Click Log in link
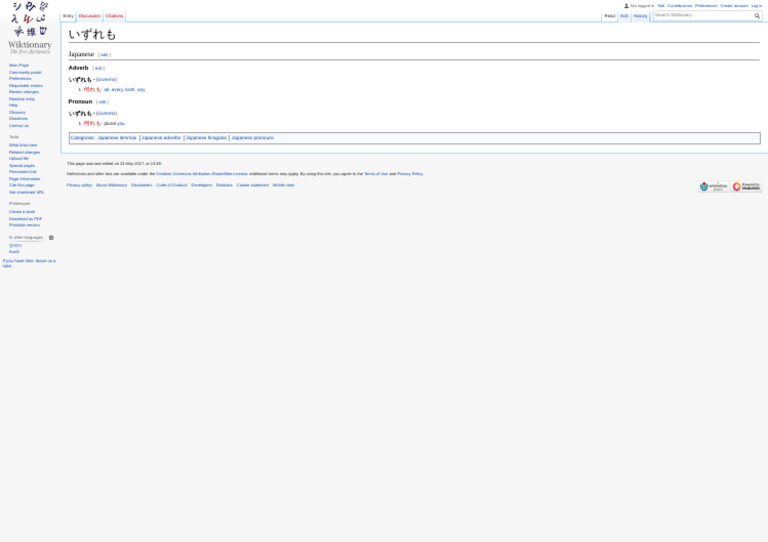 click(x=757, y=6)
